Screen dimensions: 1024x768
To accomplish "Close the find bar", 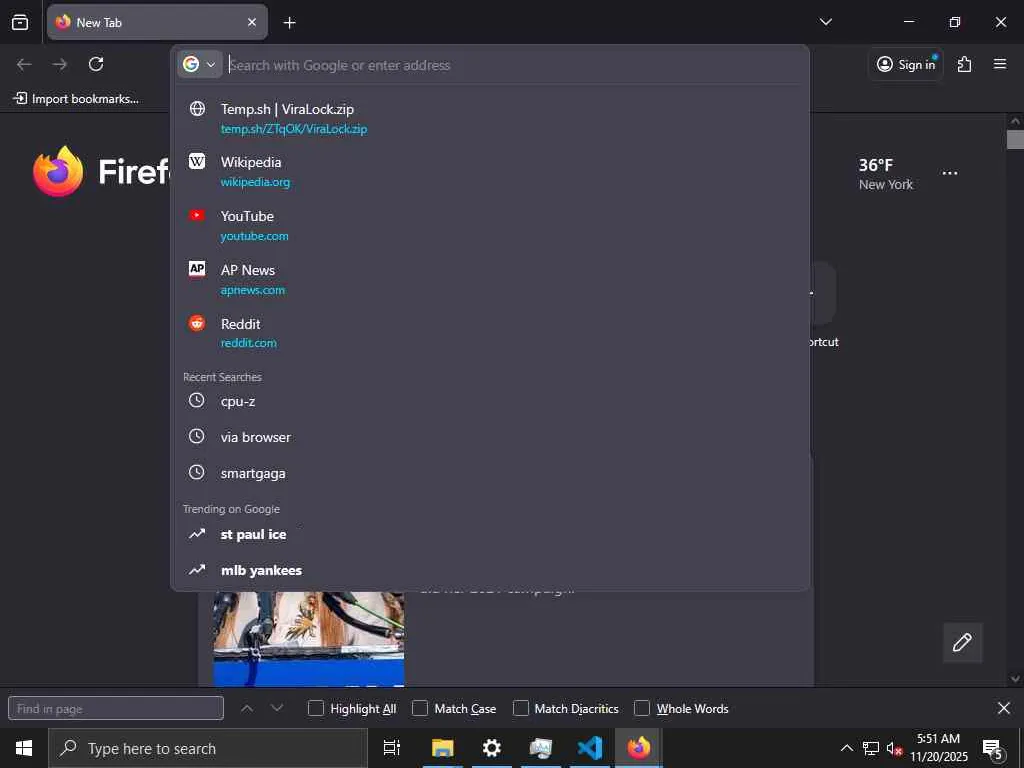I will click(1004, 708).
